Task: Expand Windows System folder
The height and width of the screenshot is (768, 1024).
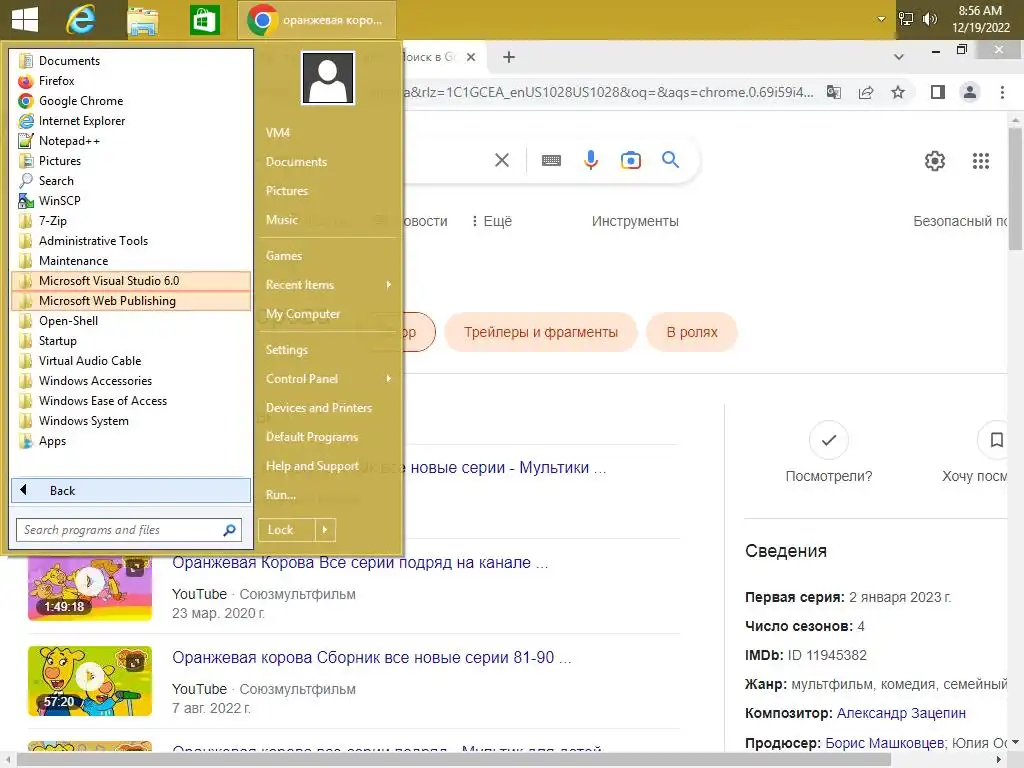Action: 131,421
